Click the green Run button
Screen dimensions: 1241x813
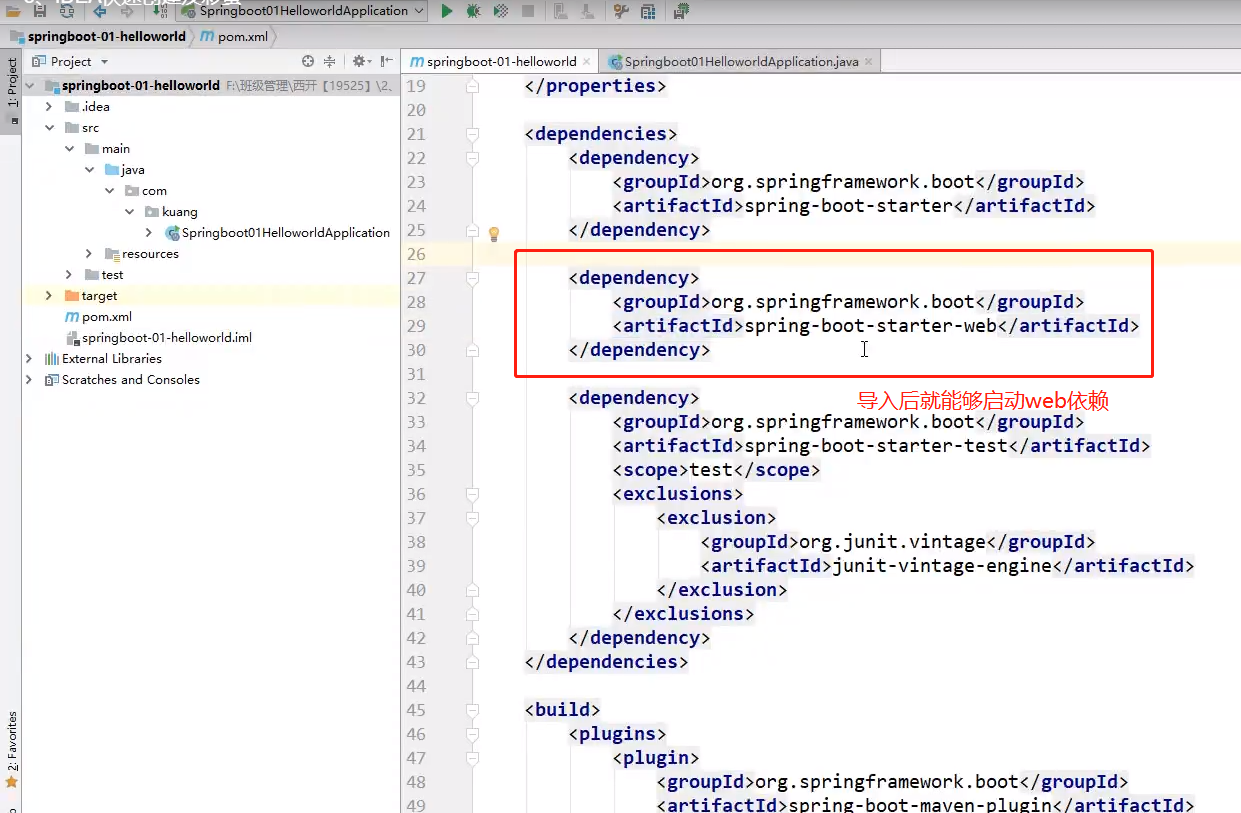coord(447,11)
